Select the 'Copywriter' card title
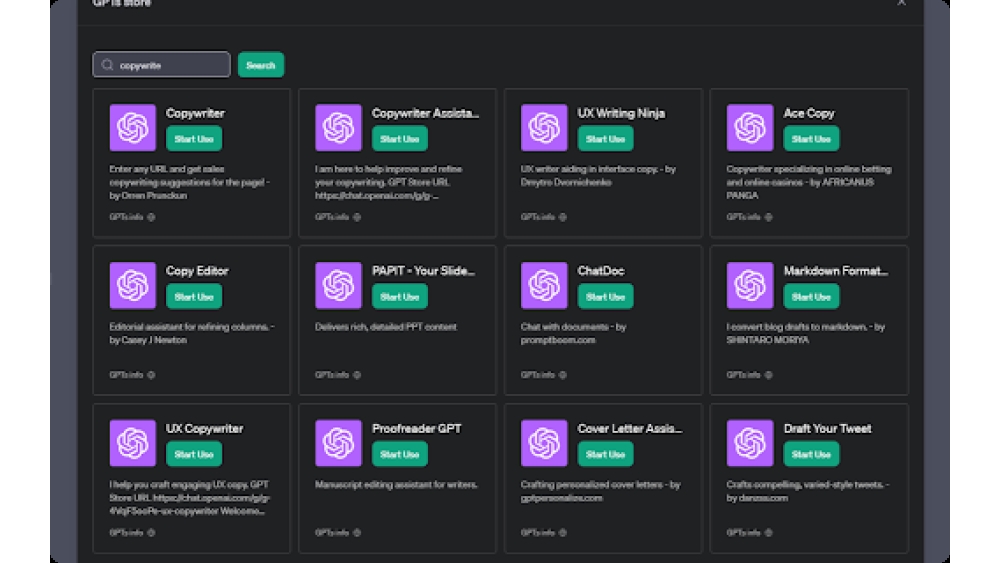 click(x=195, y=113)
